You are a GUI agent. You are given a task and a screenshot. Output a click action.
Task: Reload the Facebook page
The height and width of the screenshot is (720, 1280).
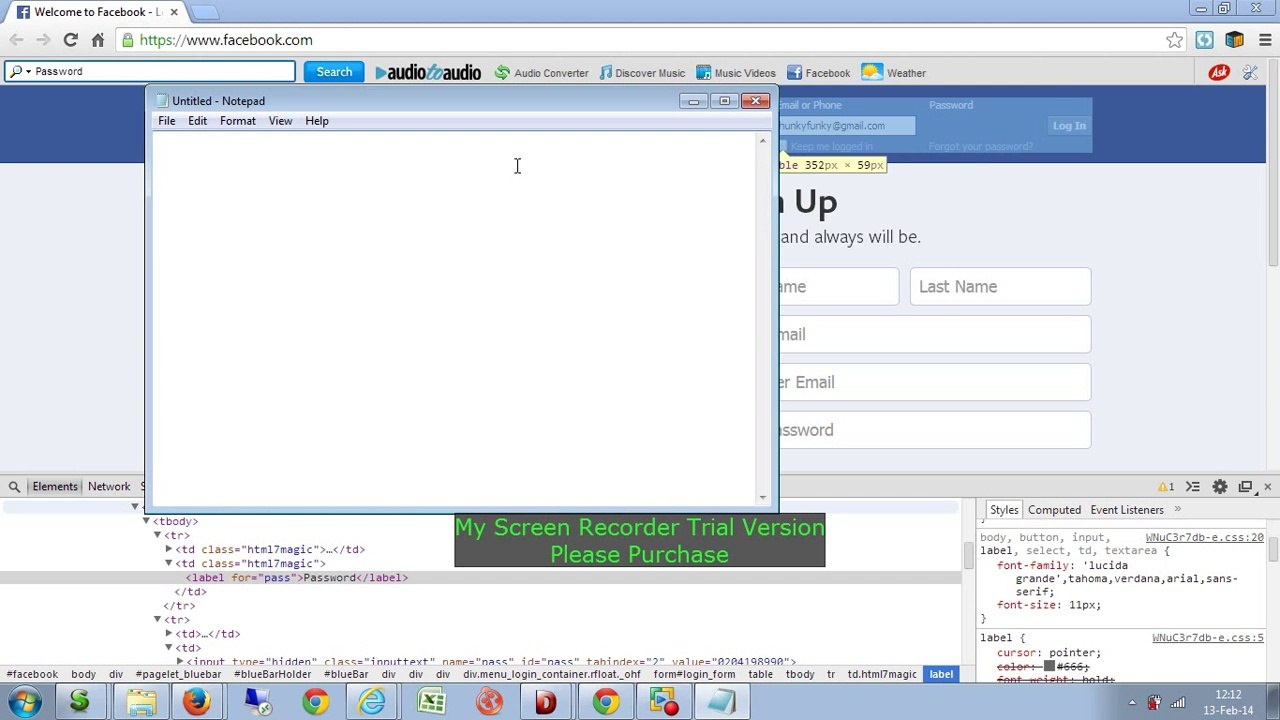tap(70, 40)
